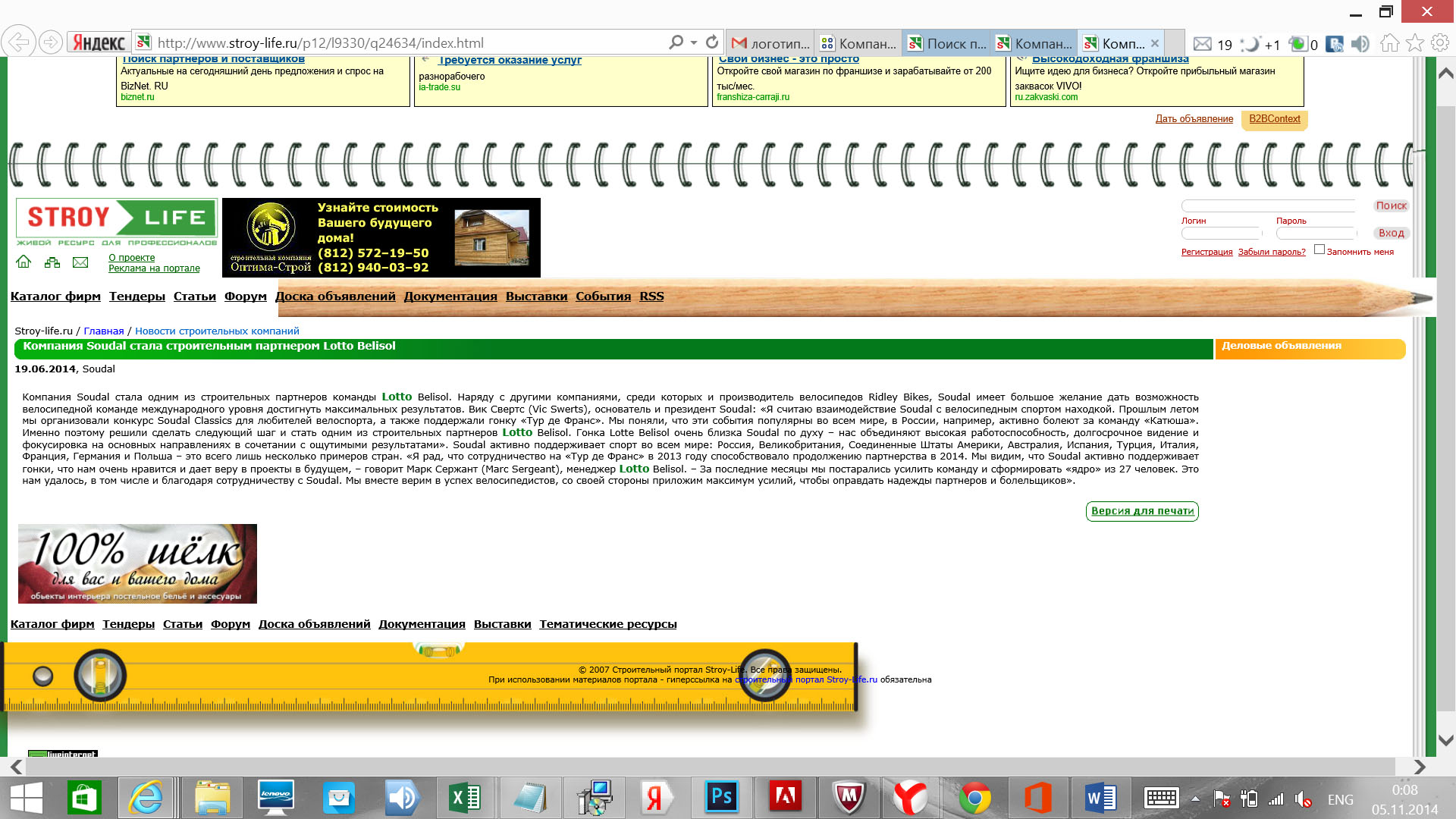
Task: Close the active Комп... tab
Action: click(x=1154, y=43)
